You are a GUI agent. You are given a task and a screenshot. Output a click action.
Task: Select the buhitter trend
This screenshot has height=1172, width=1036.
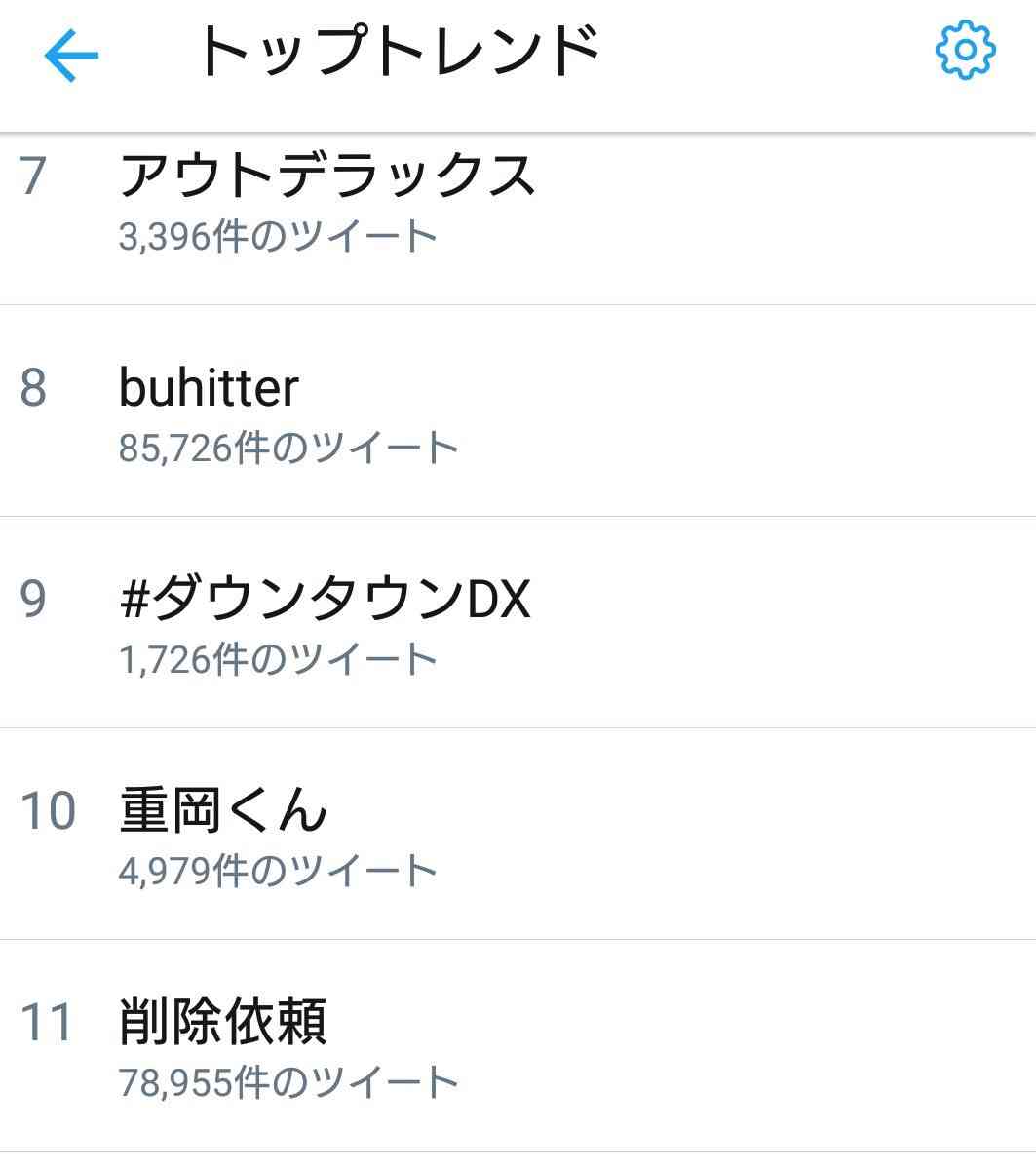pos(209,388)
